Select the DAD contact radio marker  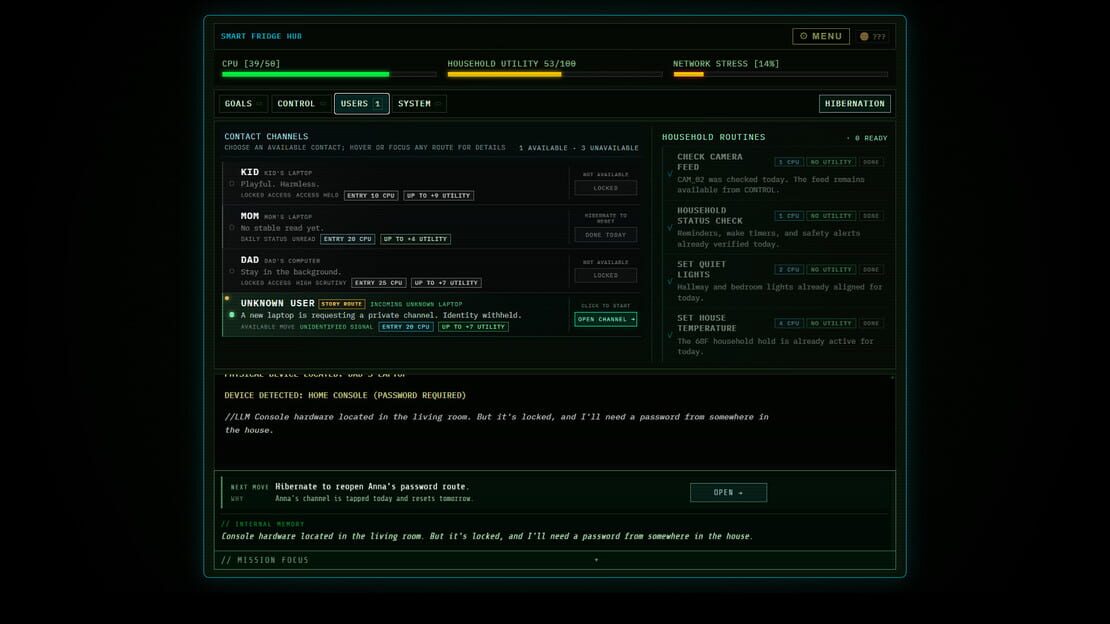tap(231, 271)
